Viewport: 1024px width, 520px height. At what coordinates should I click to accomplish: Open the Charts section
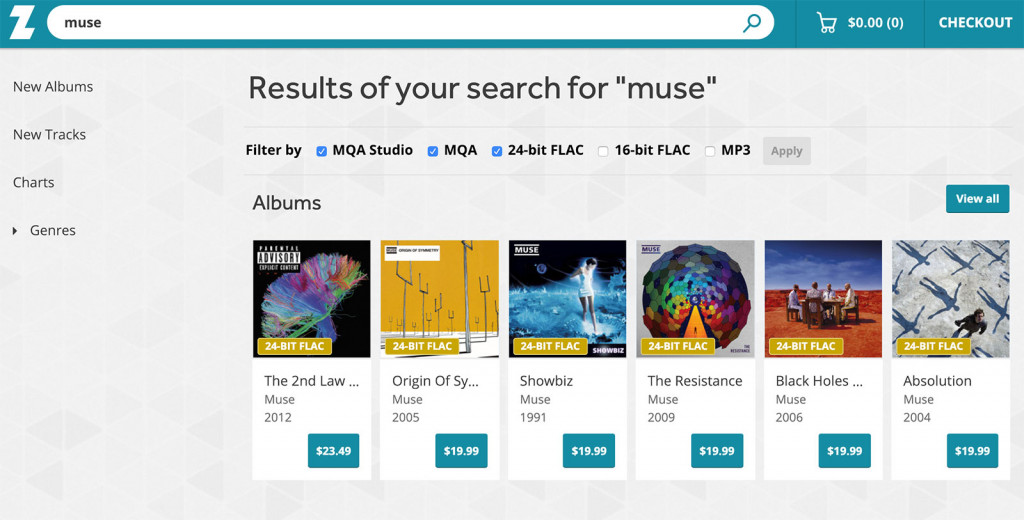(34, 183)
